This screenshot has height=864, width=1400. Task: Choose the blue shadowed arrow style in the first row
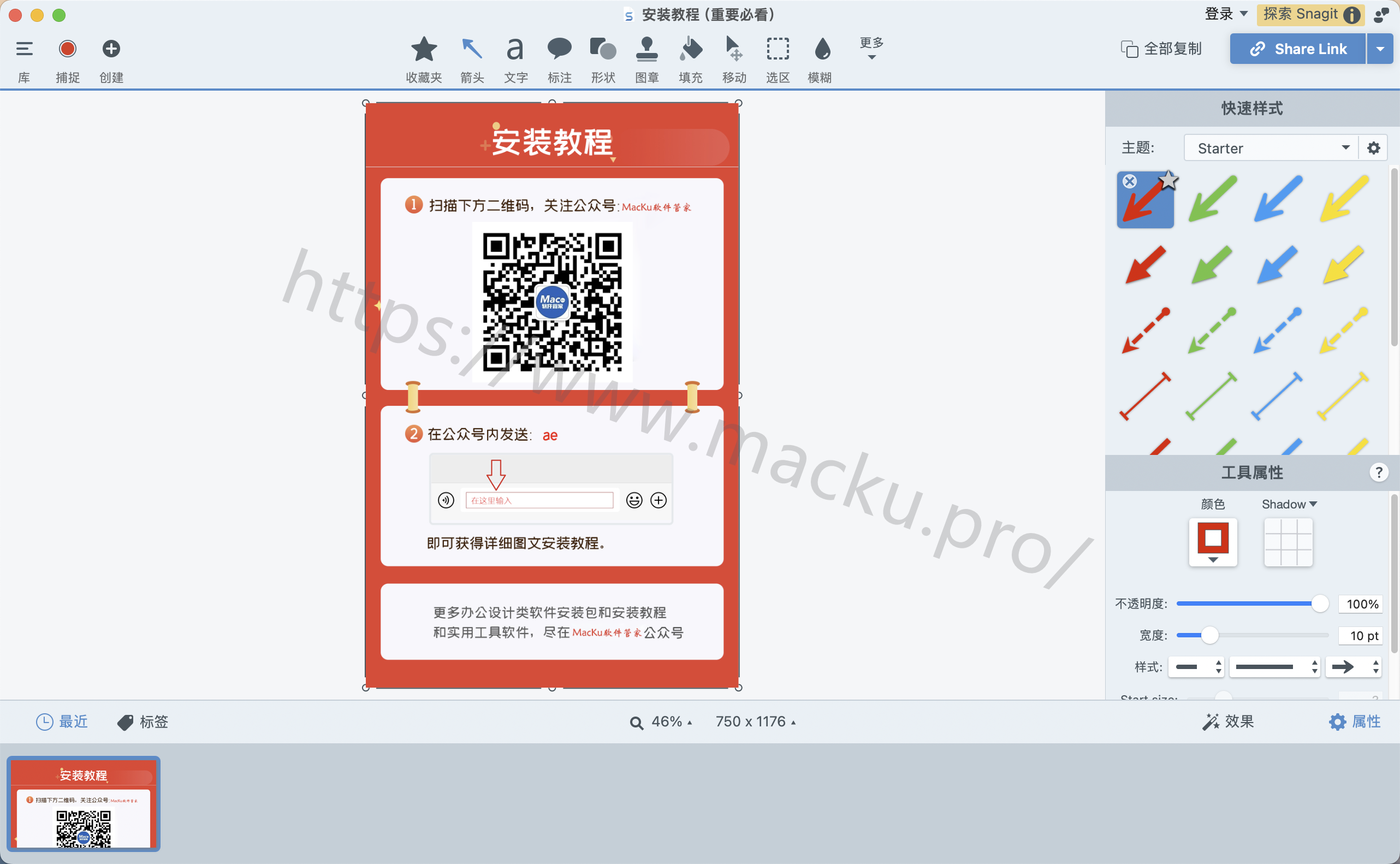(1278, 199)
